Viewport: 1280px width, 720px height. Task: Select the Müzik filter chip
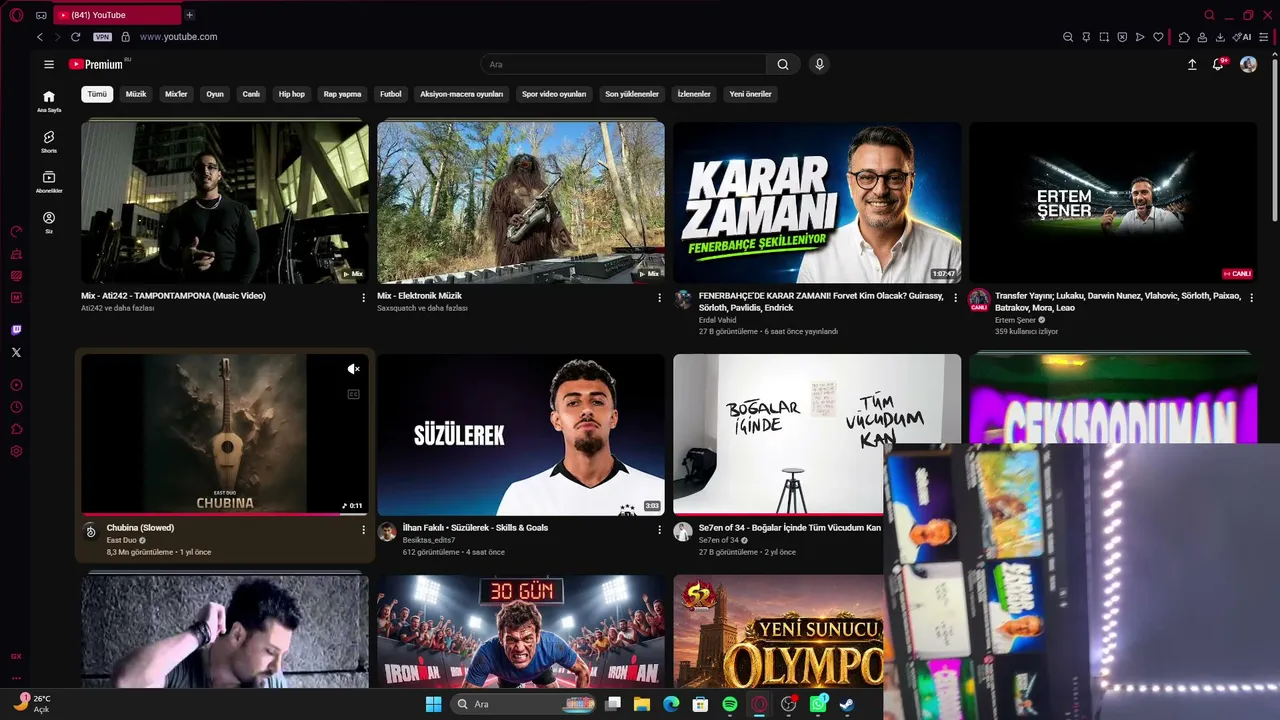click(x=136, y=94)
